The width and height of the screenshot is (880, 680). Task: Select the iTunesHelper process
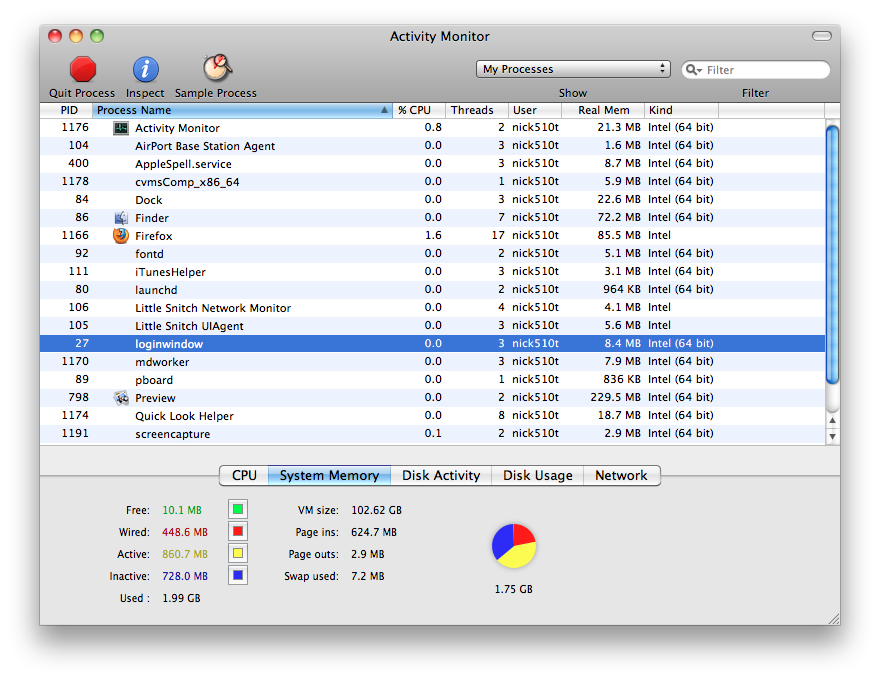pos(432,272)
